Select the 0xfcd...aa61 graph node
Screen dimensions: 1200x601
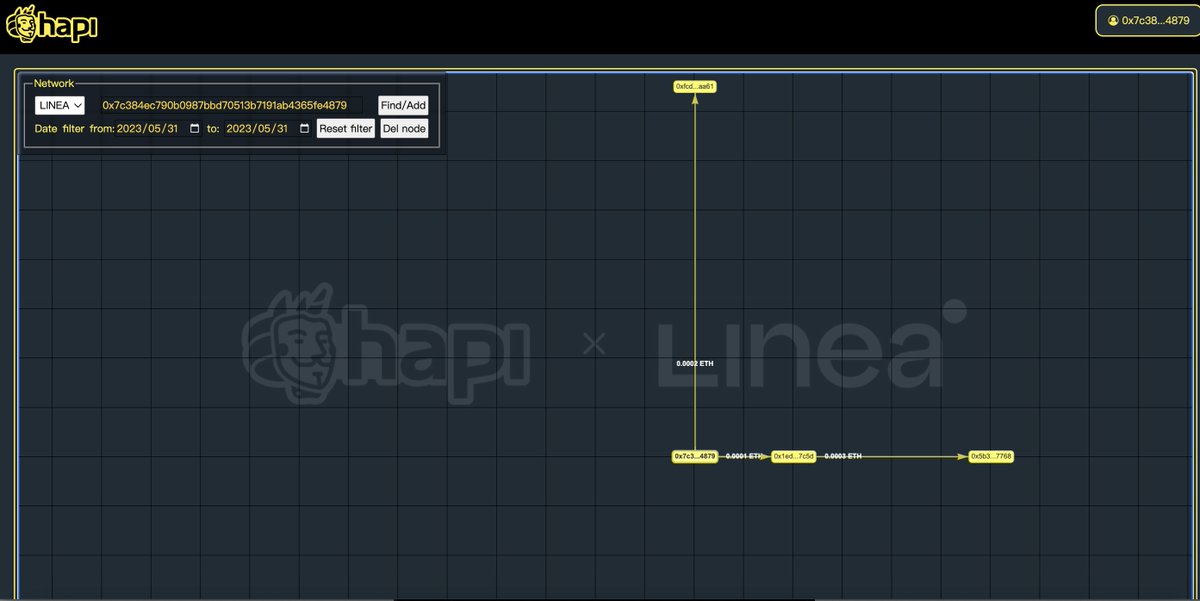695,87
